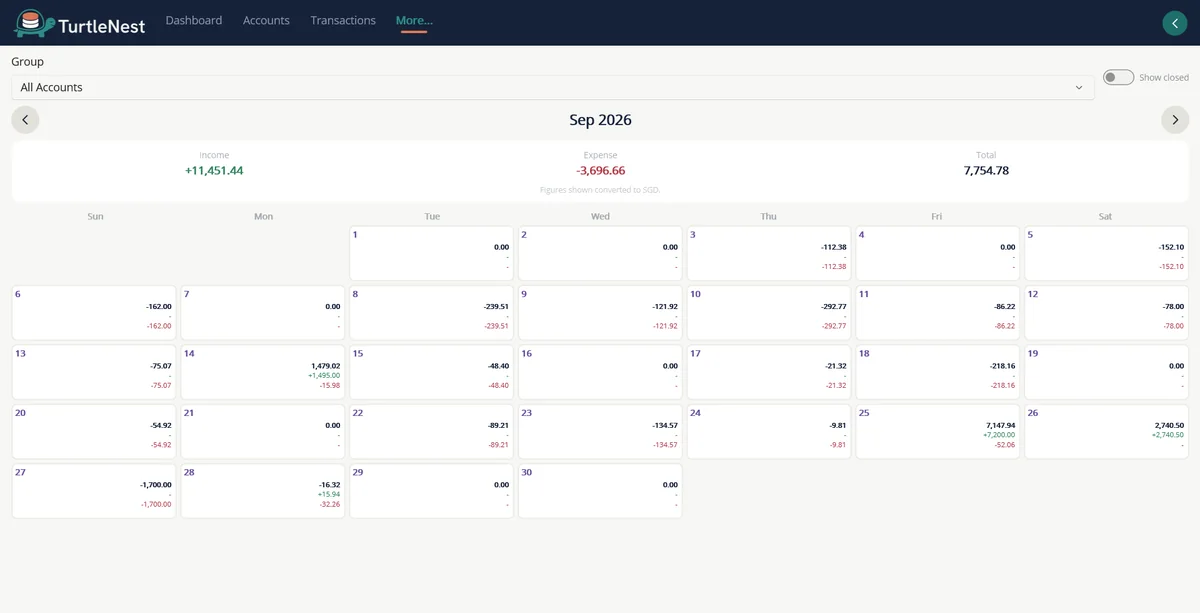Select the calendar day 1 cell
The width and height of the screenshot is (1200, 613).
tap(431, 253)
